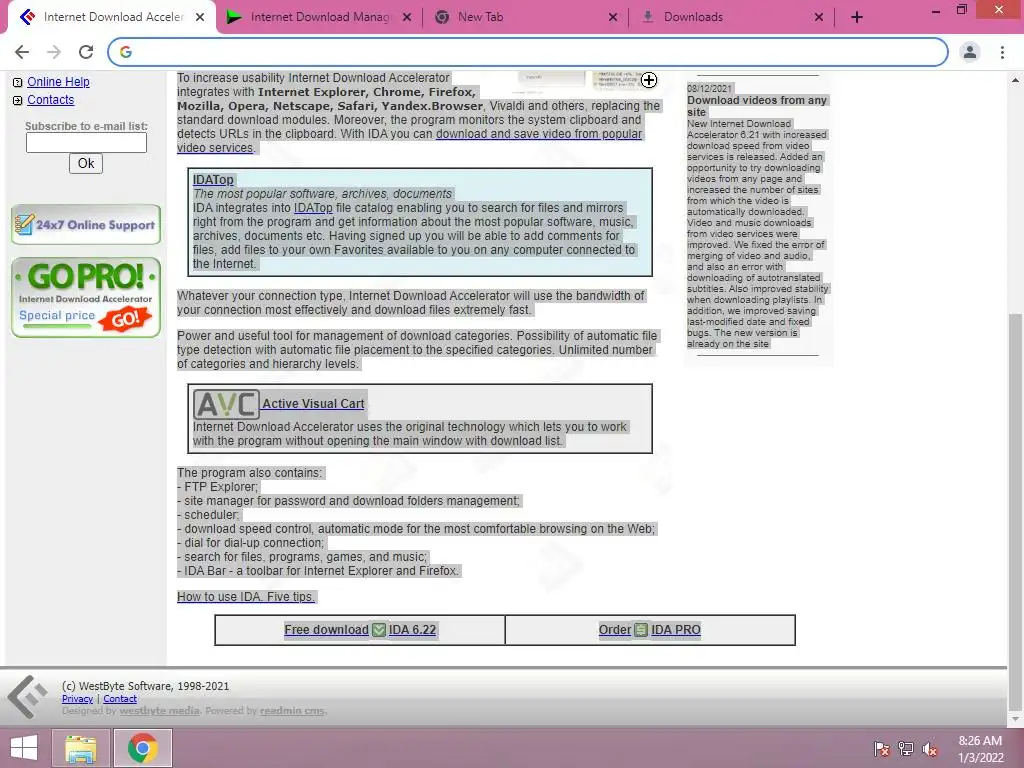
Task: Switch to the Downloads tab
Action: (730, 17)
